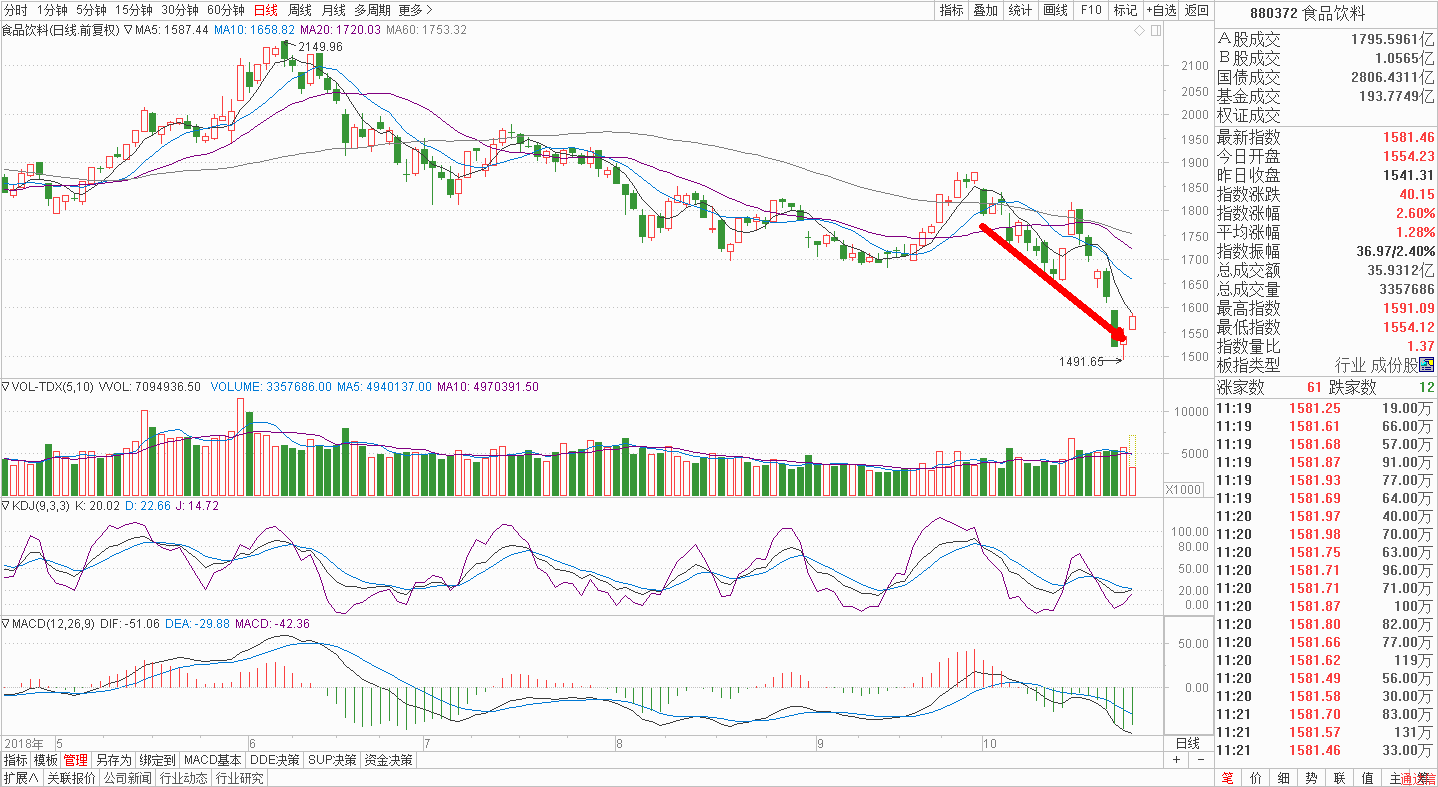Select the 细 detail tab
Image resolution: width=1438 pixels, height=787 pixels.
pyautogui.click(x=1284, y=778)
